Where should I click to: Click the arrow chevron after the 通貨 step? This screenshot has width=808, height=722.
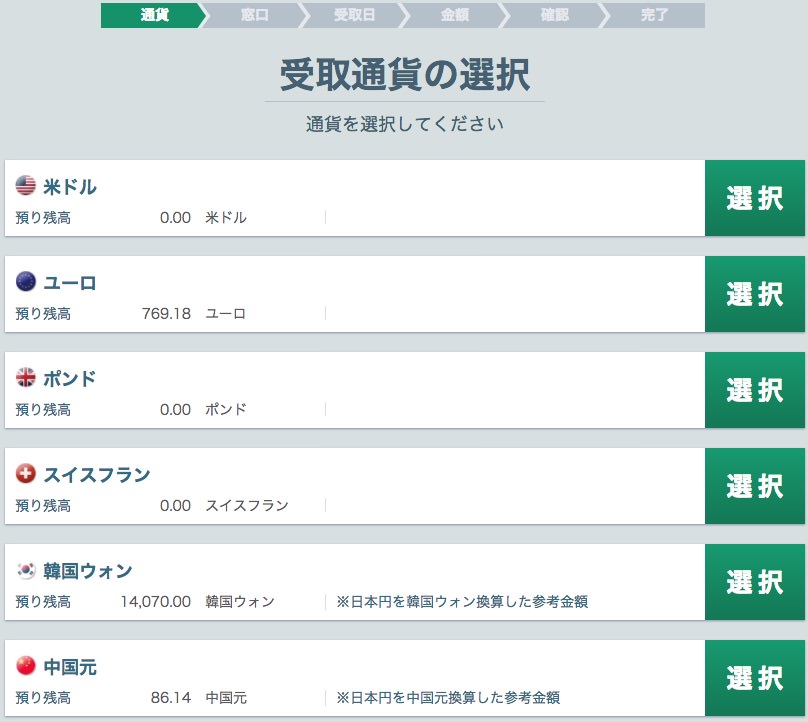click(x=204, y=16)
